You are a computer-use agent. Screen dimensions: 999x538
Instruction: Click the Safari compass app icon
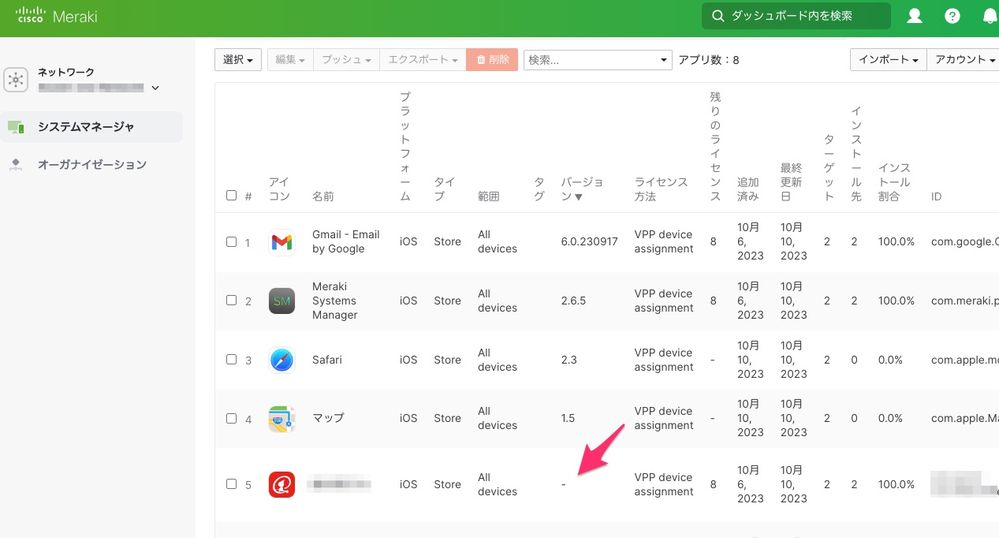click(282, 360)
